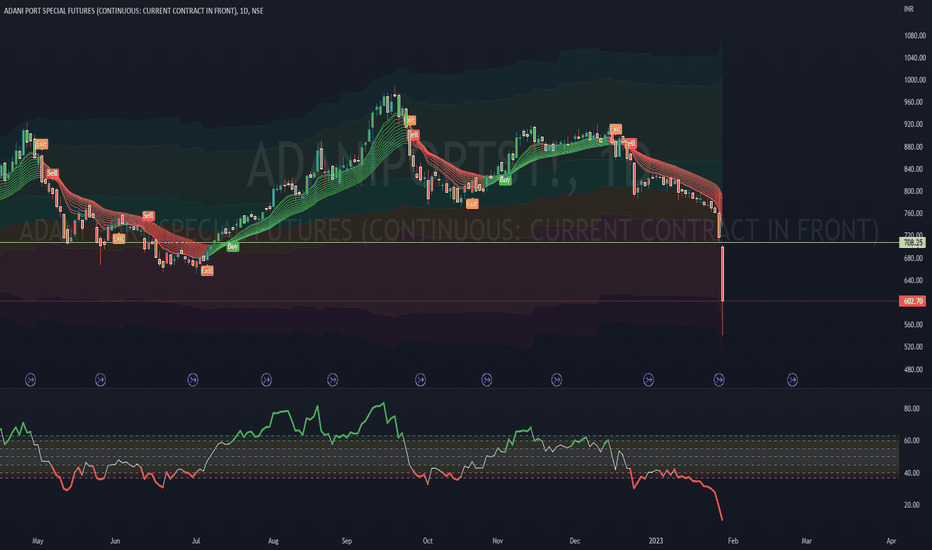
Task: Click the rollover marker just before Dec
Action: click(556, 379)
